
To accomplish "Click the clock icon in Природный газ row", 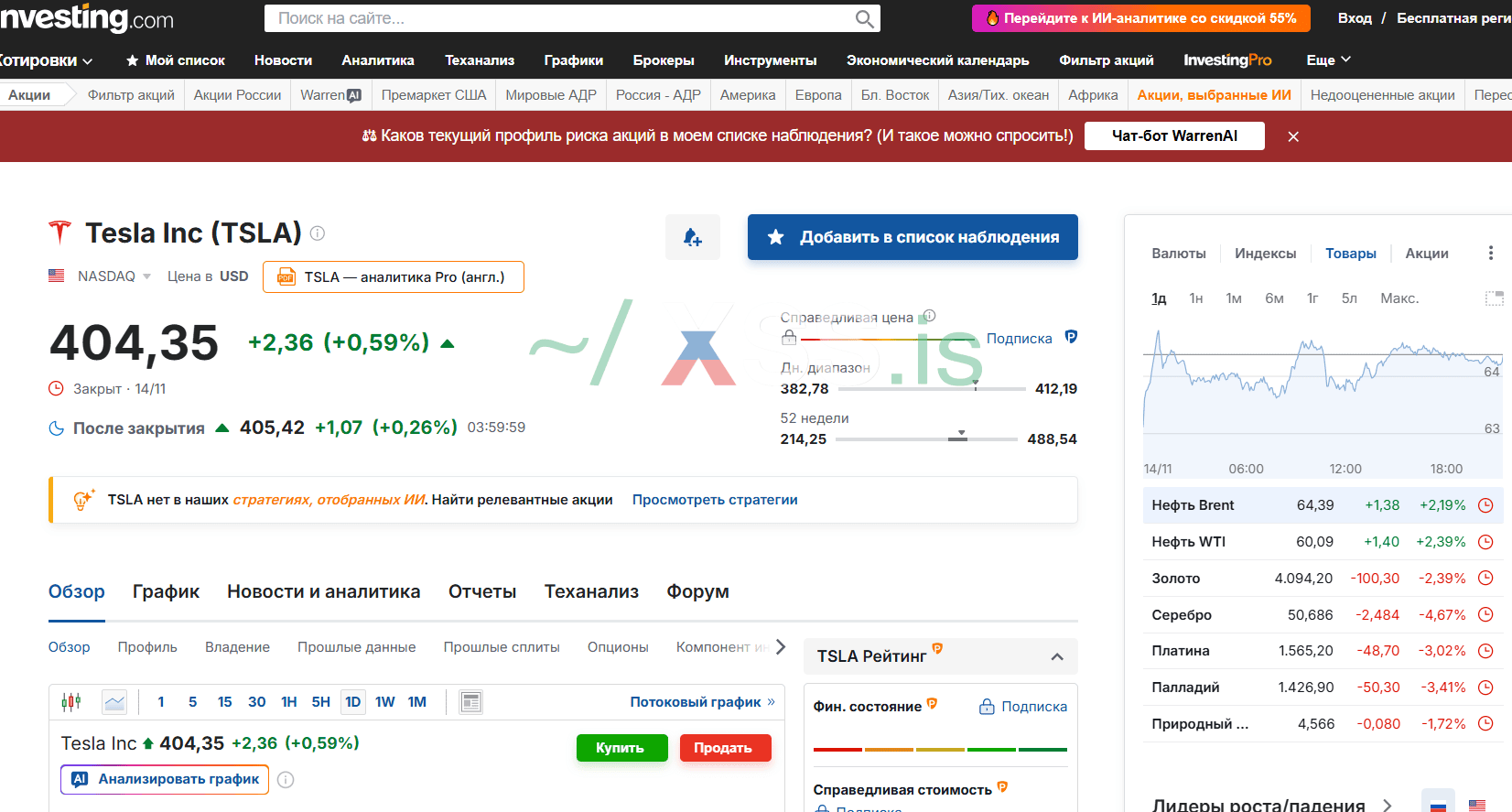I will click(1485, 723).
